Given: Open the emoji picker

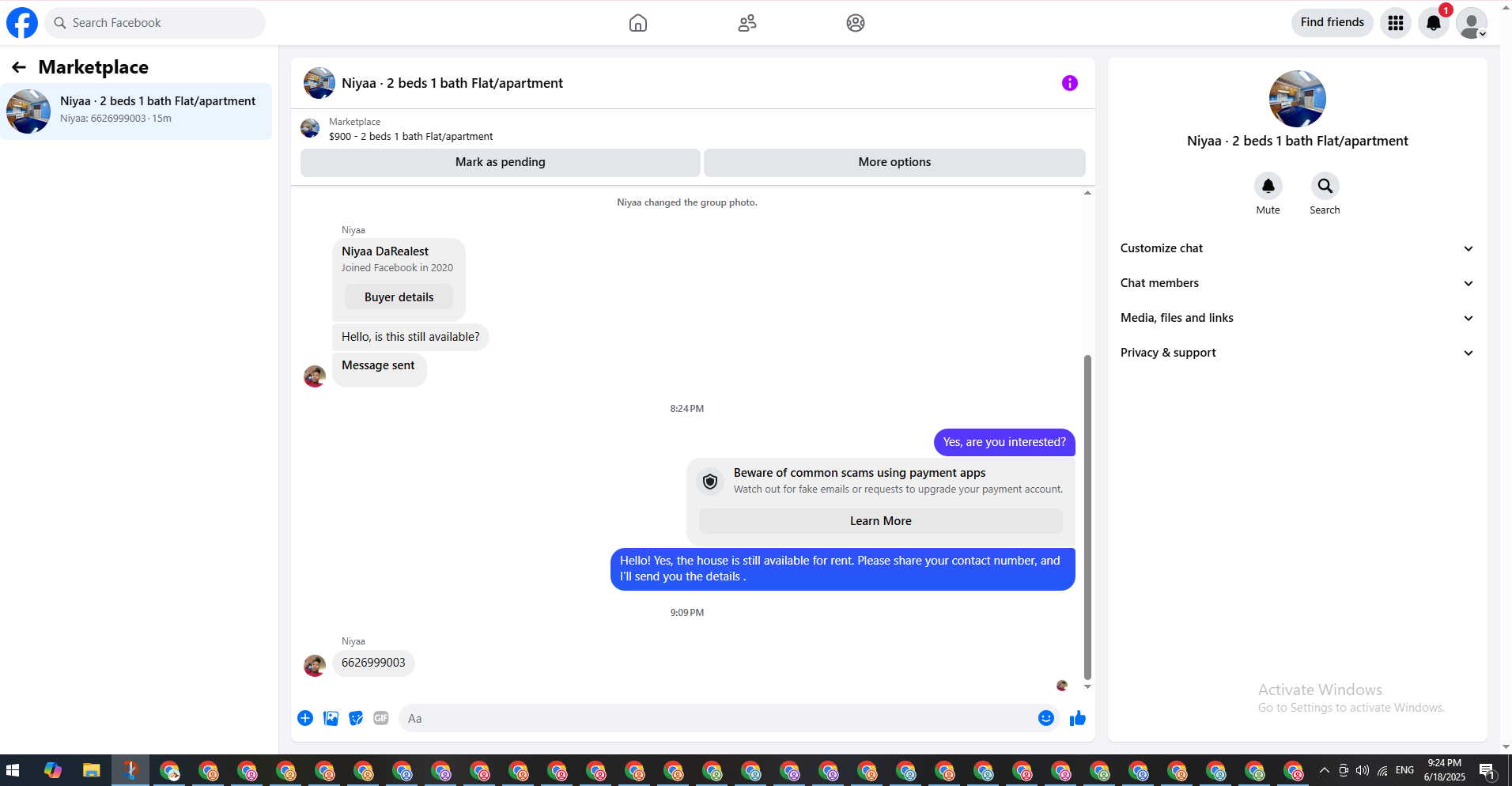Looking at the screenshot, I should point(1046,718).
